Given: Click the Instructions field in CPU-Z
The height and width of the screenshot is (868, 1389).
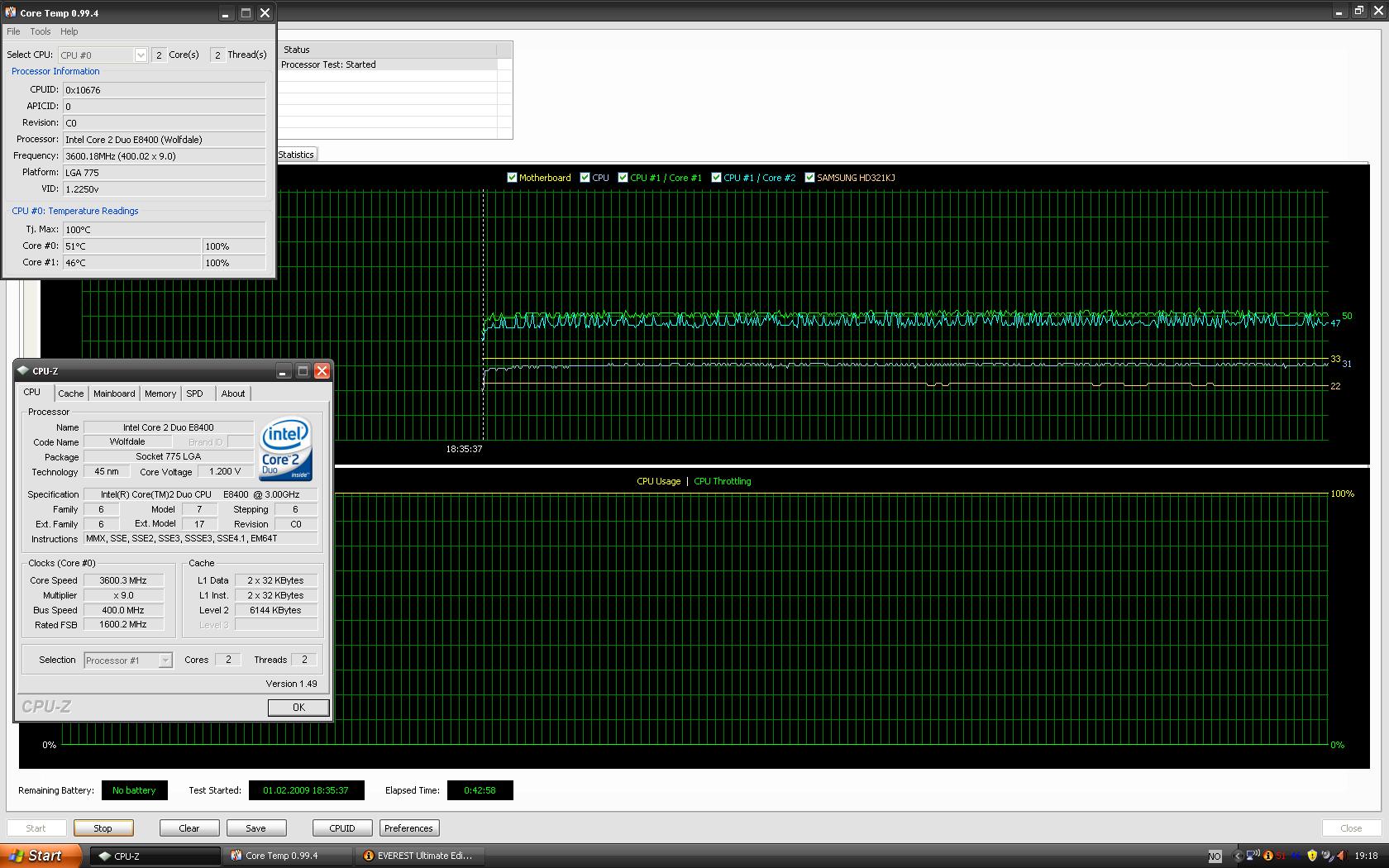Looking at the screenshot, I should [x=200, y=538].
